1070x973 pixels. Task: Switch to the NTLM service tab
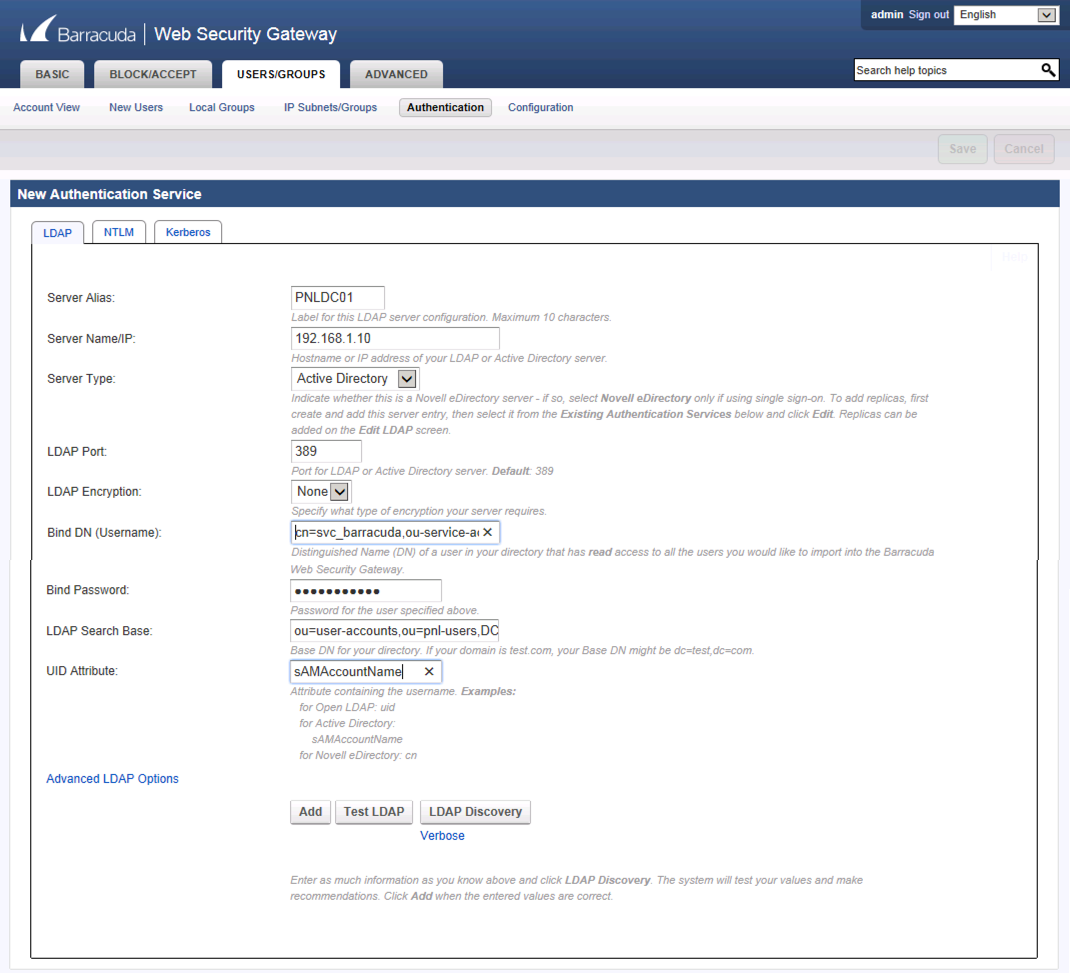(119, 232)
